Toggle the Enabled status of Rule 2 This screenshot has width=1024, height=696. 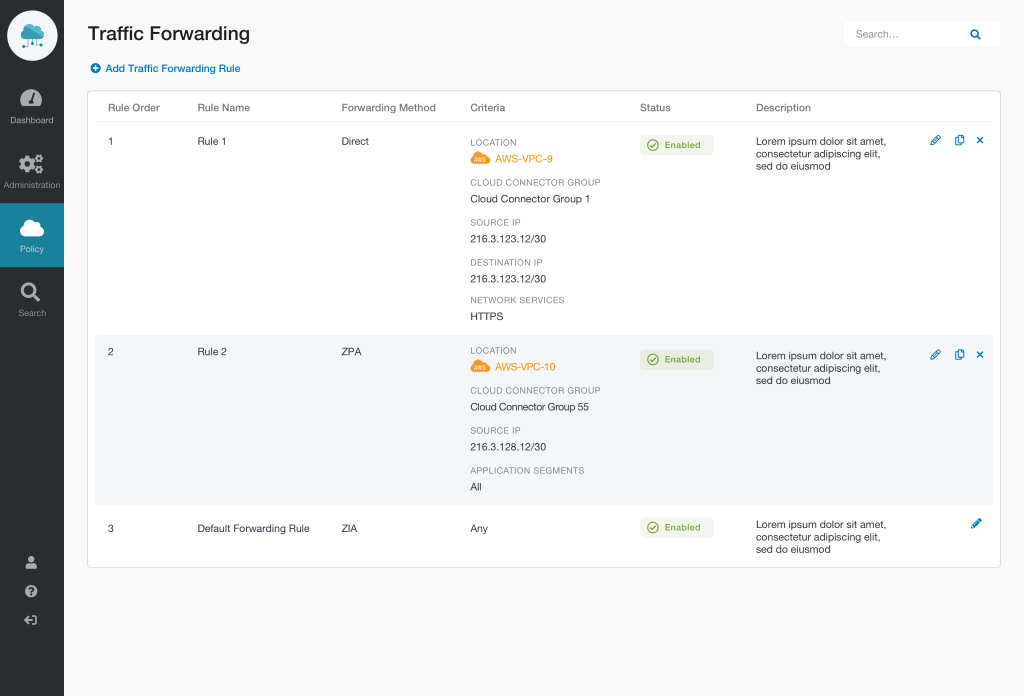click(x=677, y=358)
